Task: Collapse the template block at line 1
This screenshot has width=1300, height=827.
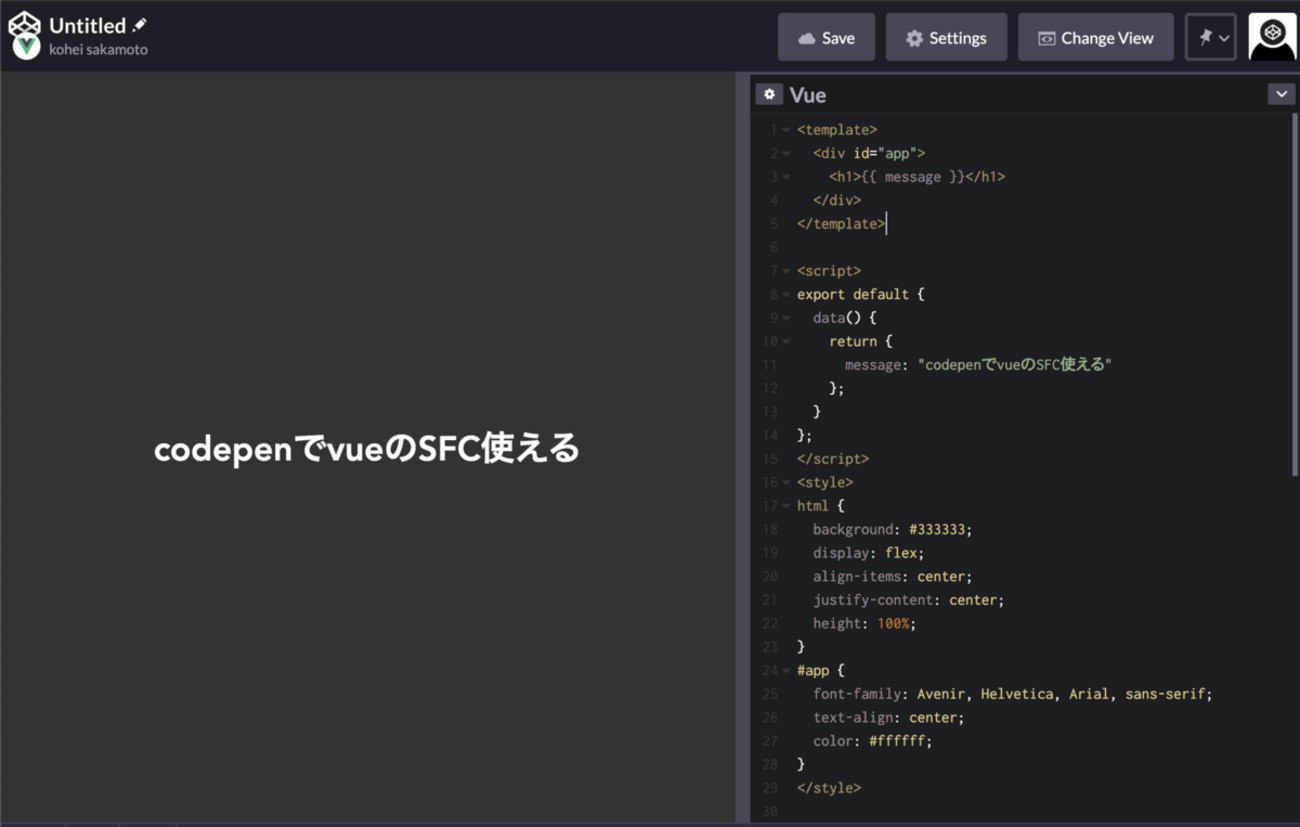Action: [x=786, y=130]
